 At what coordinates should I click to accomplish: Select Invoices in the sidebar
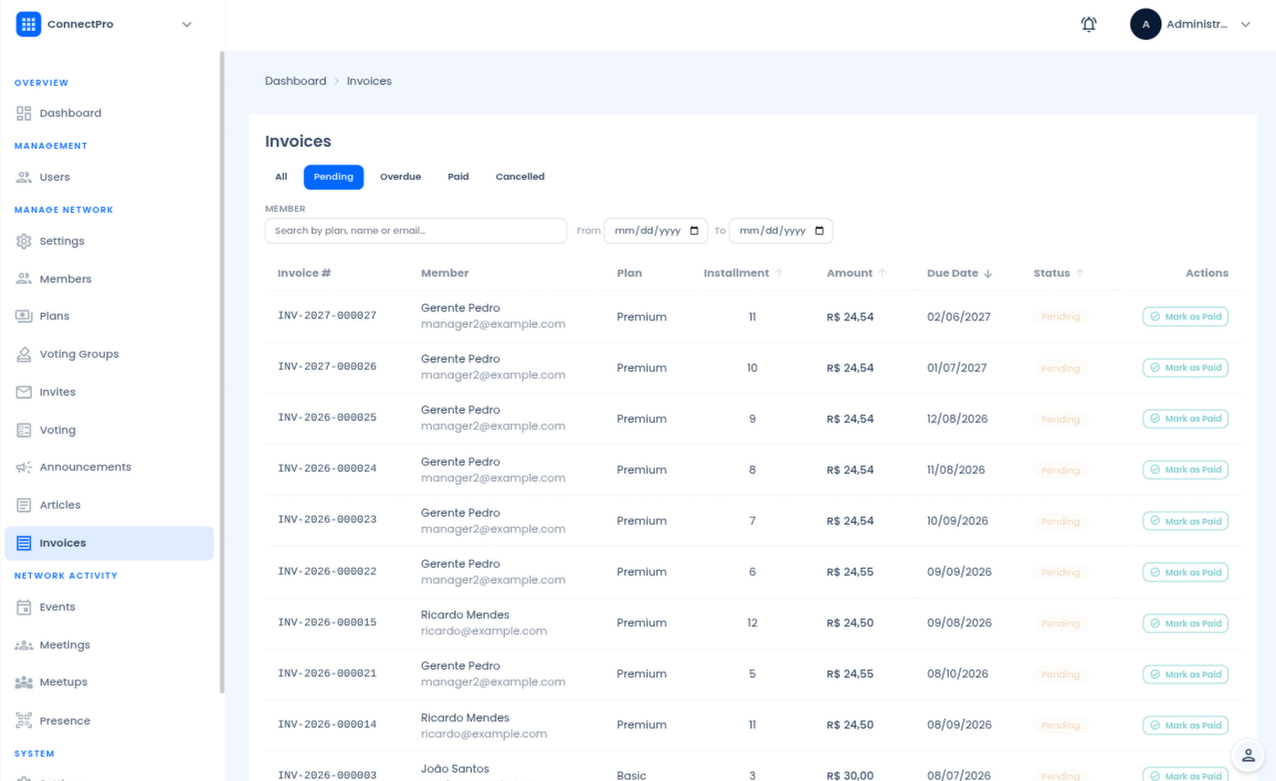click(x=110, y=543)
